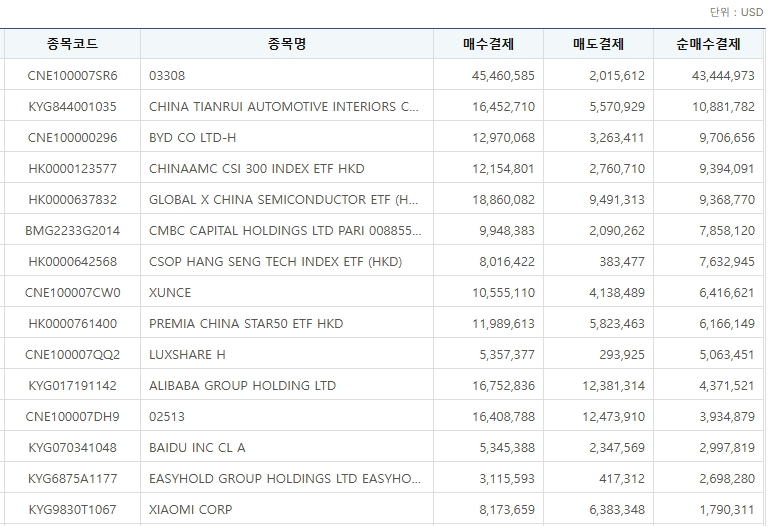The height and width of the screenshot is (526, 770).
Task: Select BAIDU INC CL A name
Action: coord(197,447)
